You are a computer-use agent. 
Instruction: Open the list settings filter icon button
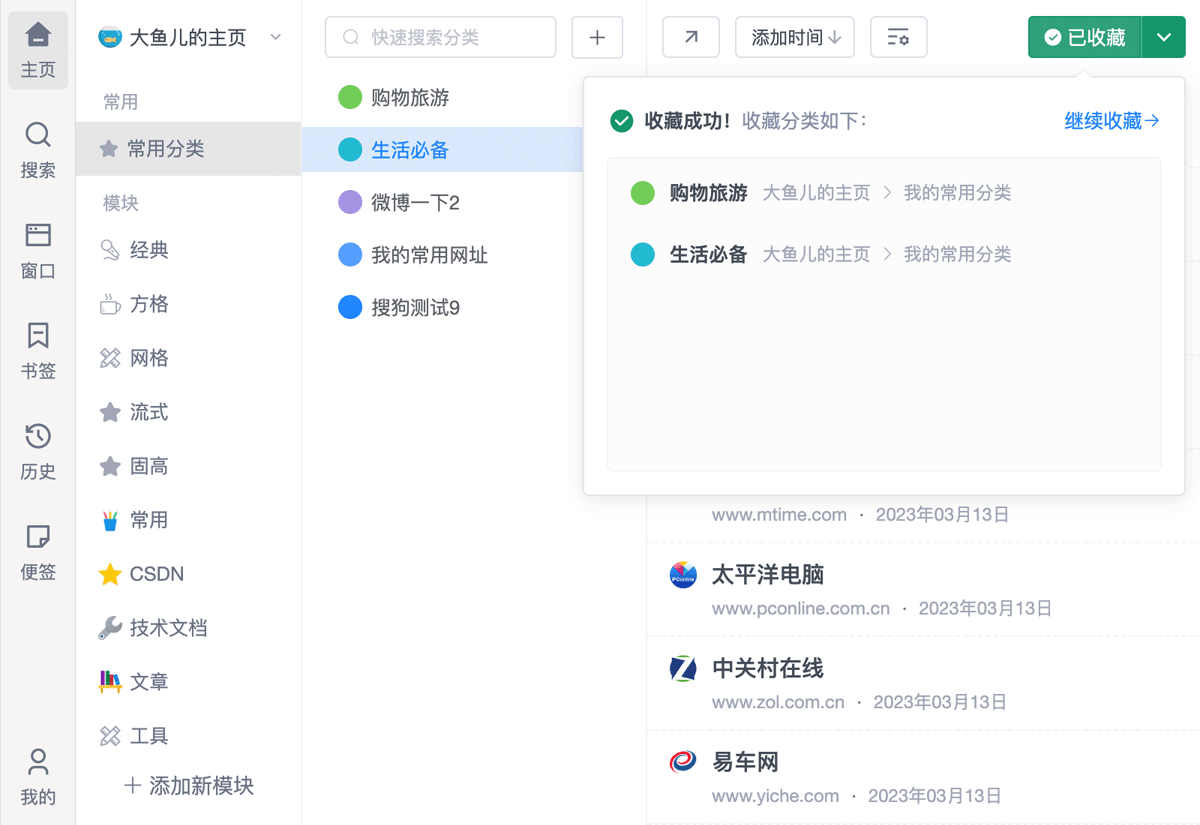click(x=899, y=38)
